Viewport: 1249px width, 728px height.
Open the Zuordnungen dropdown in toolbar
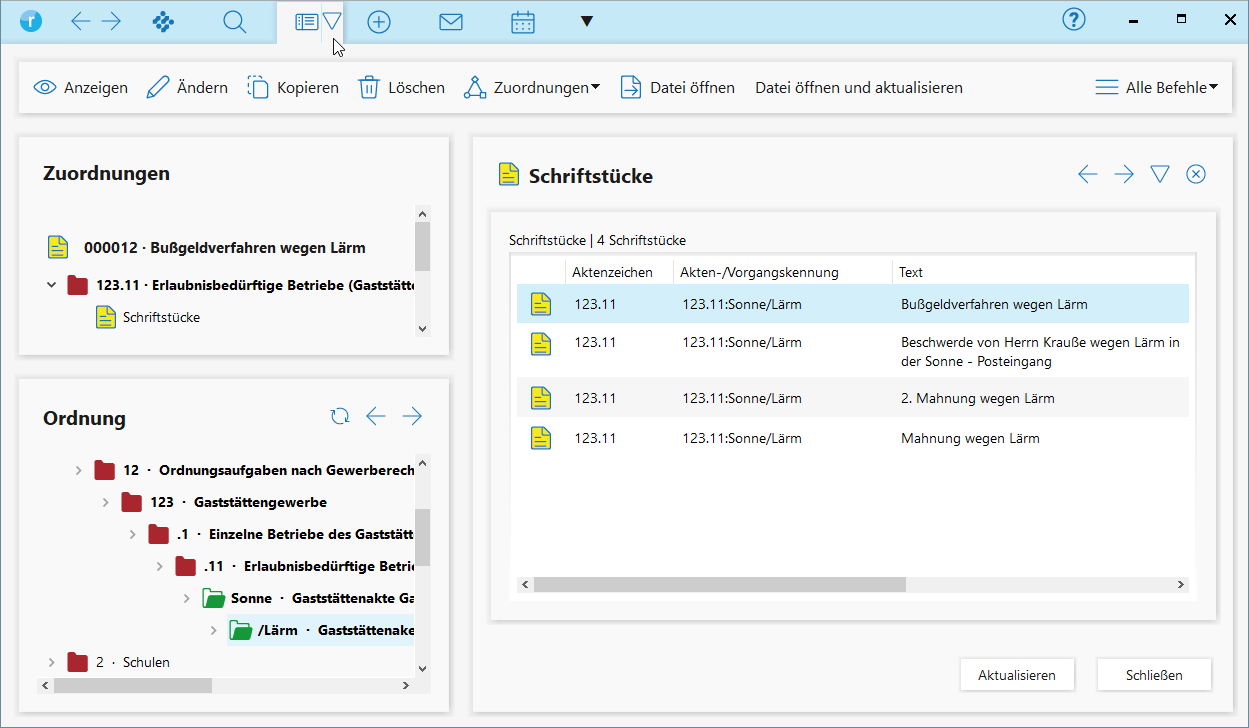[x=532, y=88]
